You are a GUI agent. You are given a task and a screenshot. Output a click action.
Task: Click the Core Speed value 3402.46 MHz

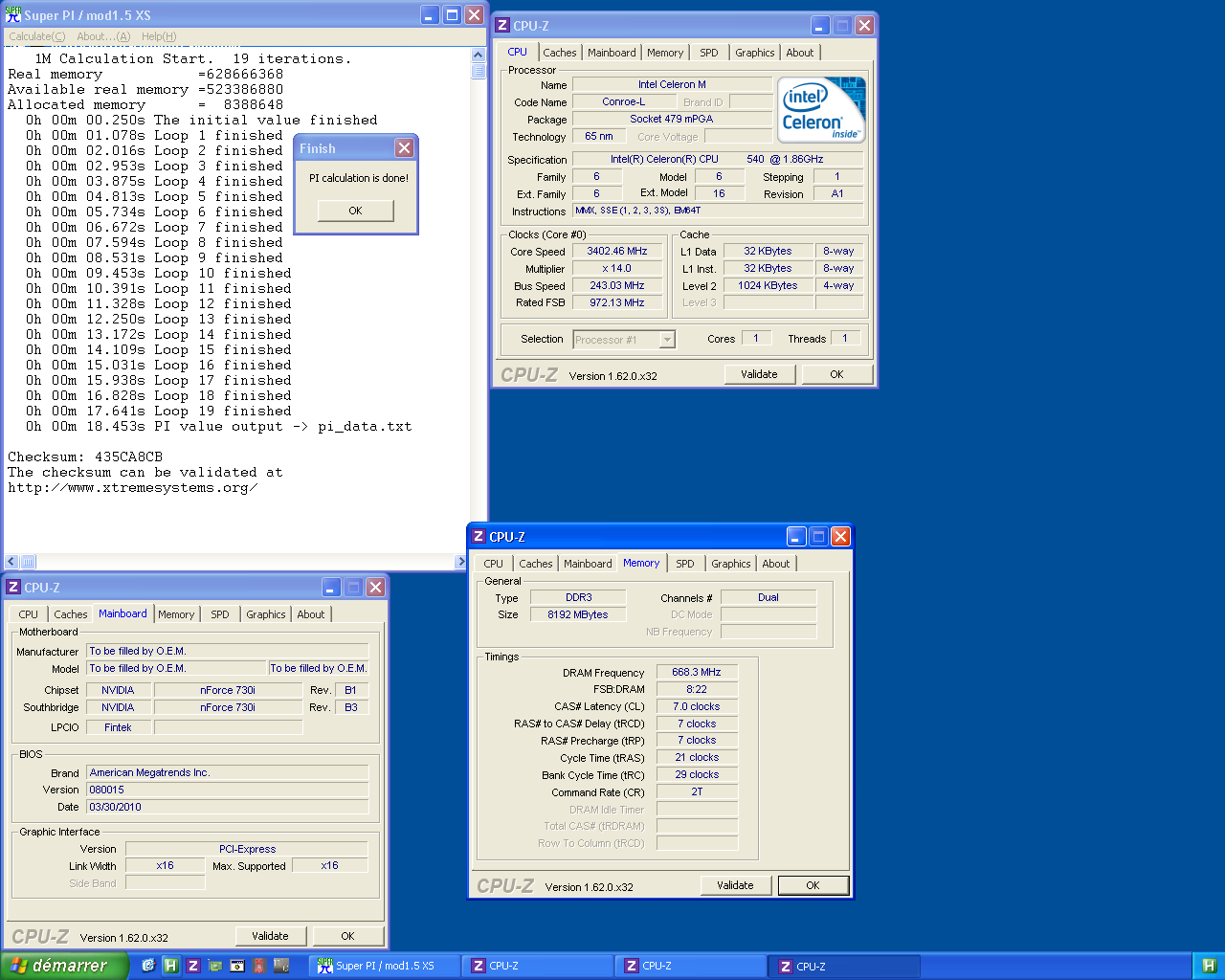tap(617, 251)
